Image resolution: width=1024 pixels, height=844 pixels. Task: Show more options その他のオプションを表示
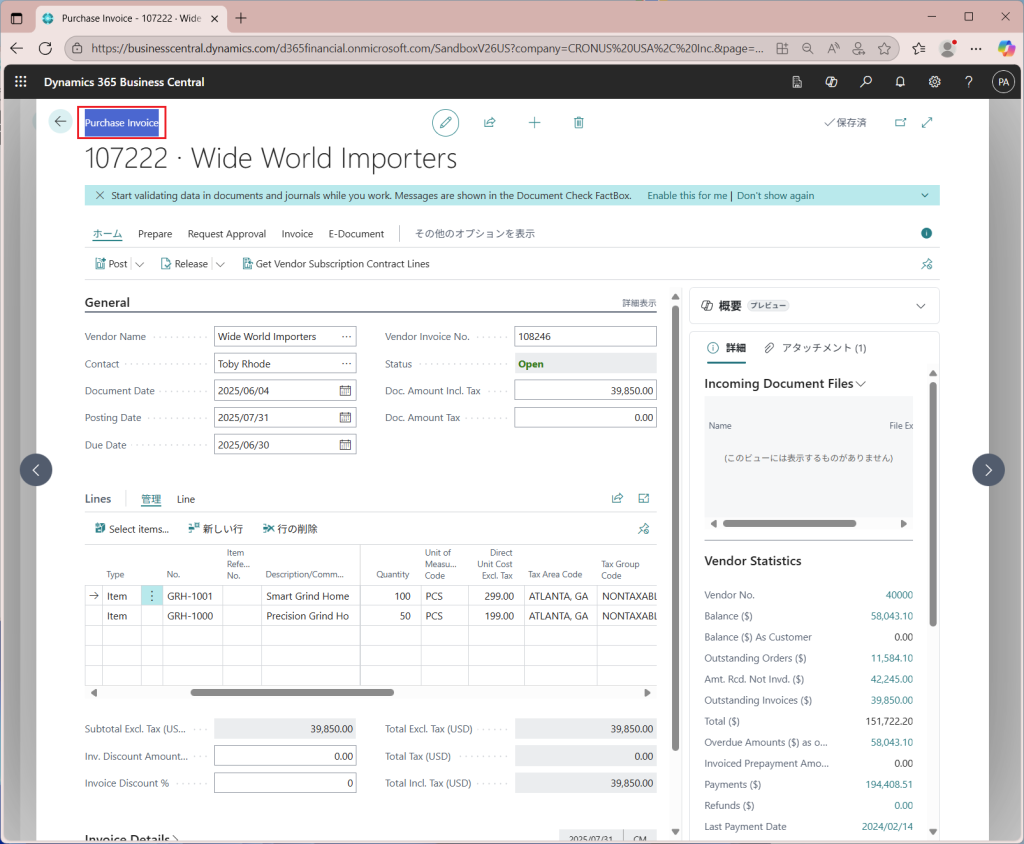coord(475,234)
